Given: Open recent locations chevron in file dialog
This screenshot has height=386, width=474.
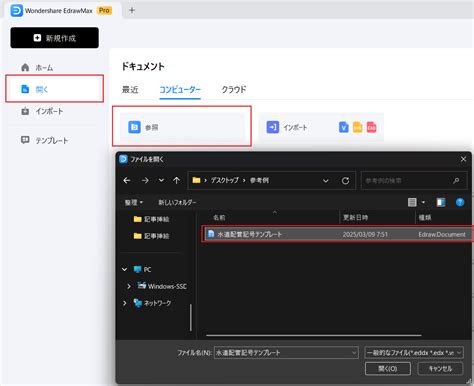Looking at the screenshot, I should [x=161, y=180].
